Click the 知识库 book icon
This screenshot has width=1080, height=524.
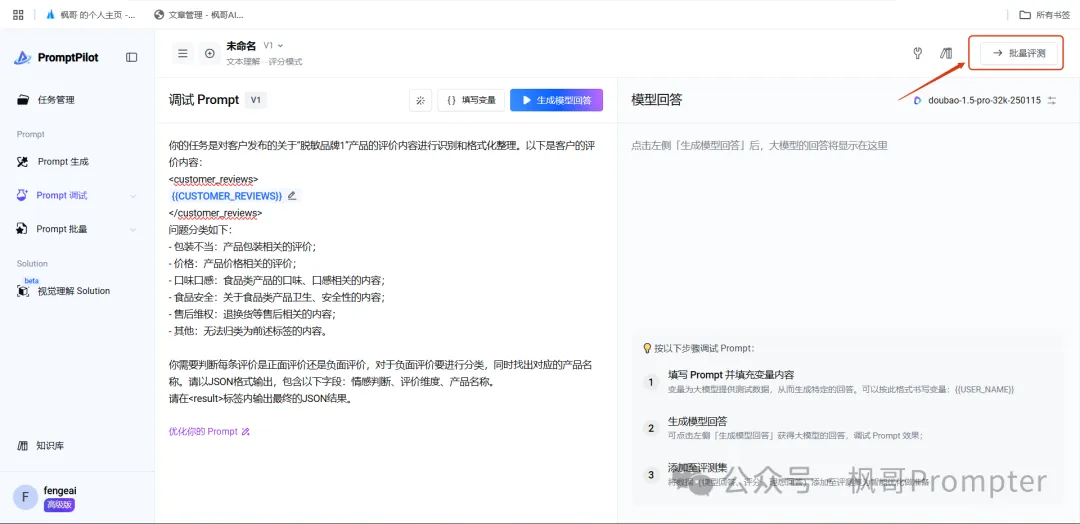[x=23, y=446]
